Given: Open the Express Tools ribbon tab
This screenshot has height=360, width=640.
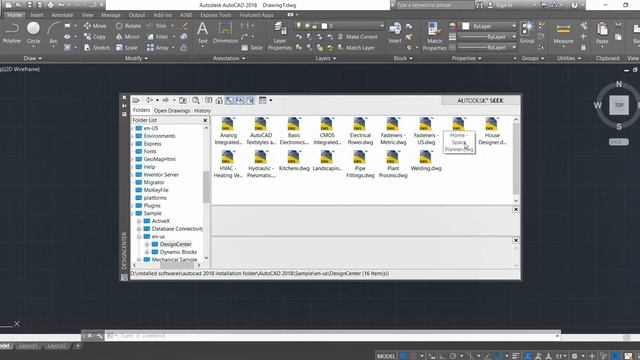Looking at the screenshot, I should point(216,15).
